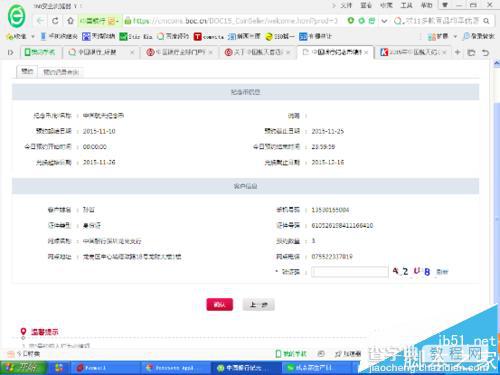Image resolution: width=500 pixels, height=375 pixels.
Task: Go back with the back arrow
Action: [x=40, y=21]
